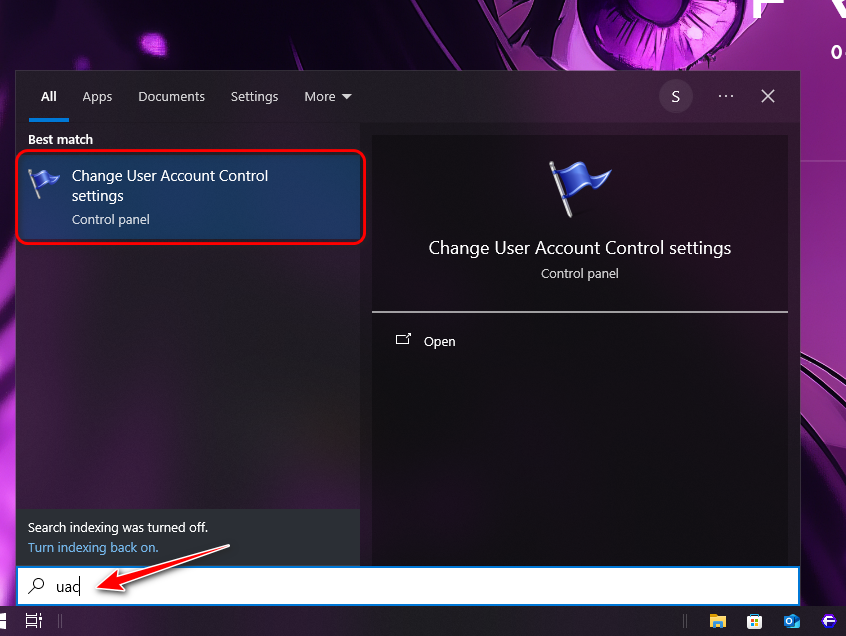Viewport: 846px width, 636px height.
Task: Click Open in the preview pane
Action: click(x=439, y=341)
